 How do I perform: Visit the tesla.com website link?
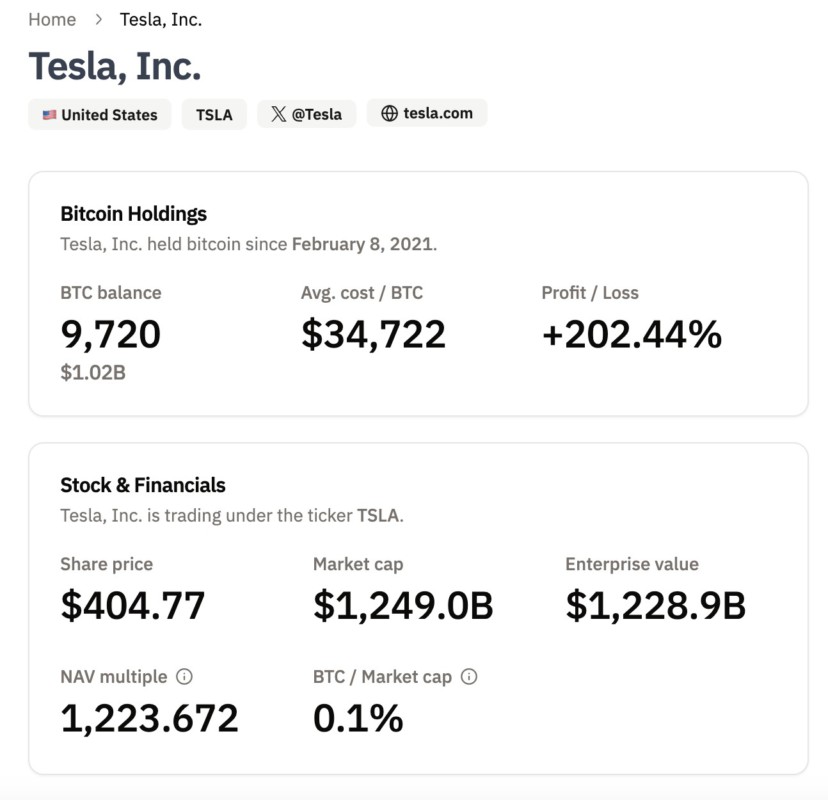coord(438,113)
